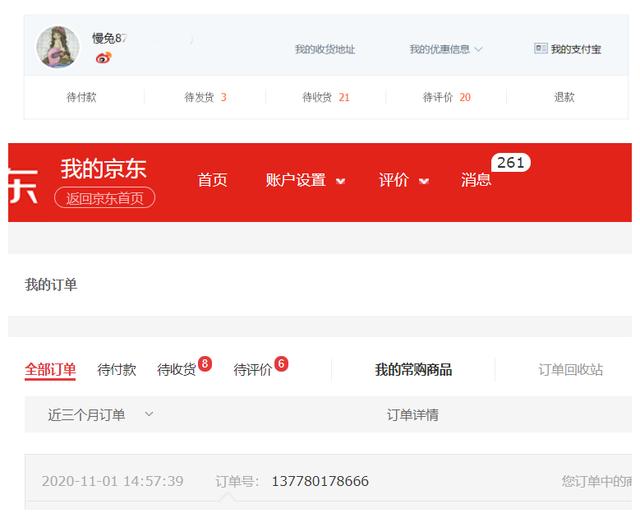Click 我的京东 title
Viewport: 640px width, 518px height.
pos(104,169)
